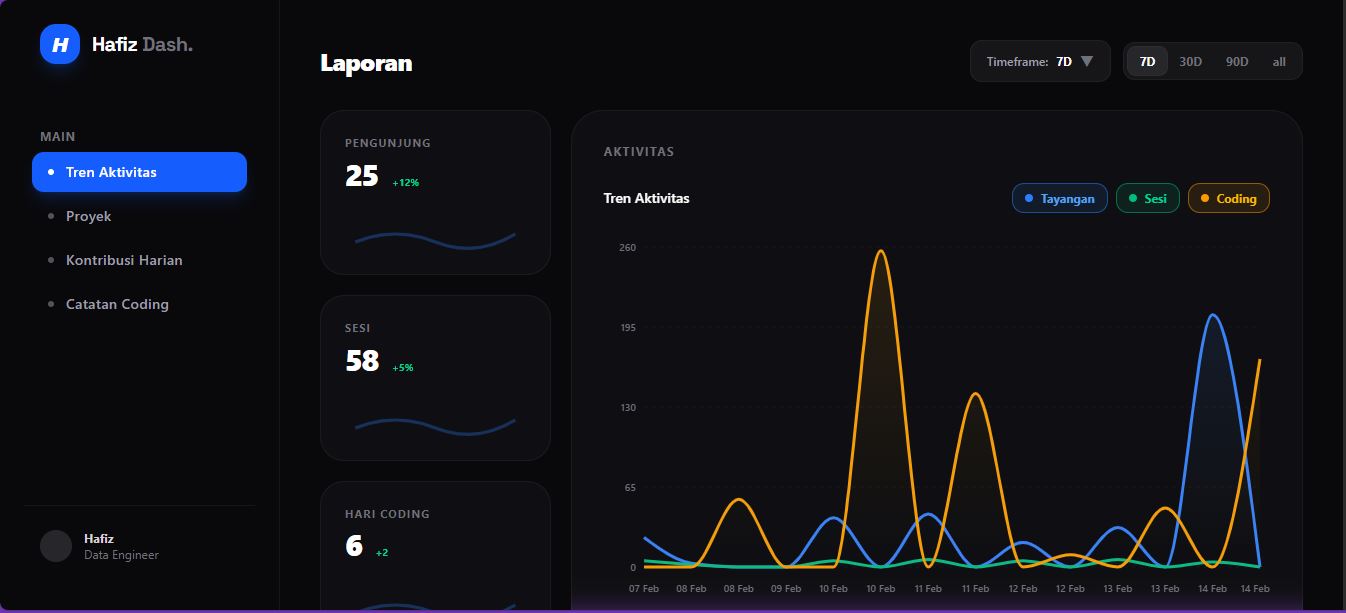Open the Hafiz profile avatar
1346x613 pixels.
coord(56,545)
